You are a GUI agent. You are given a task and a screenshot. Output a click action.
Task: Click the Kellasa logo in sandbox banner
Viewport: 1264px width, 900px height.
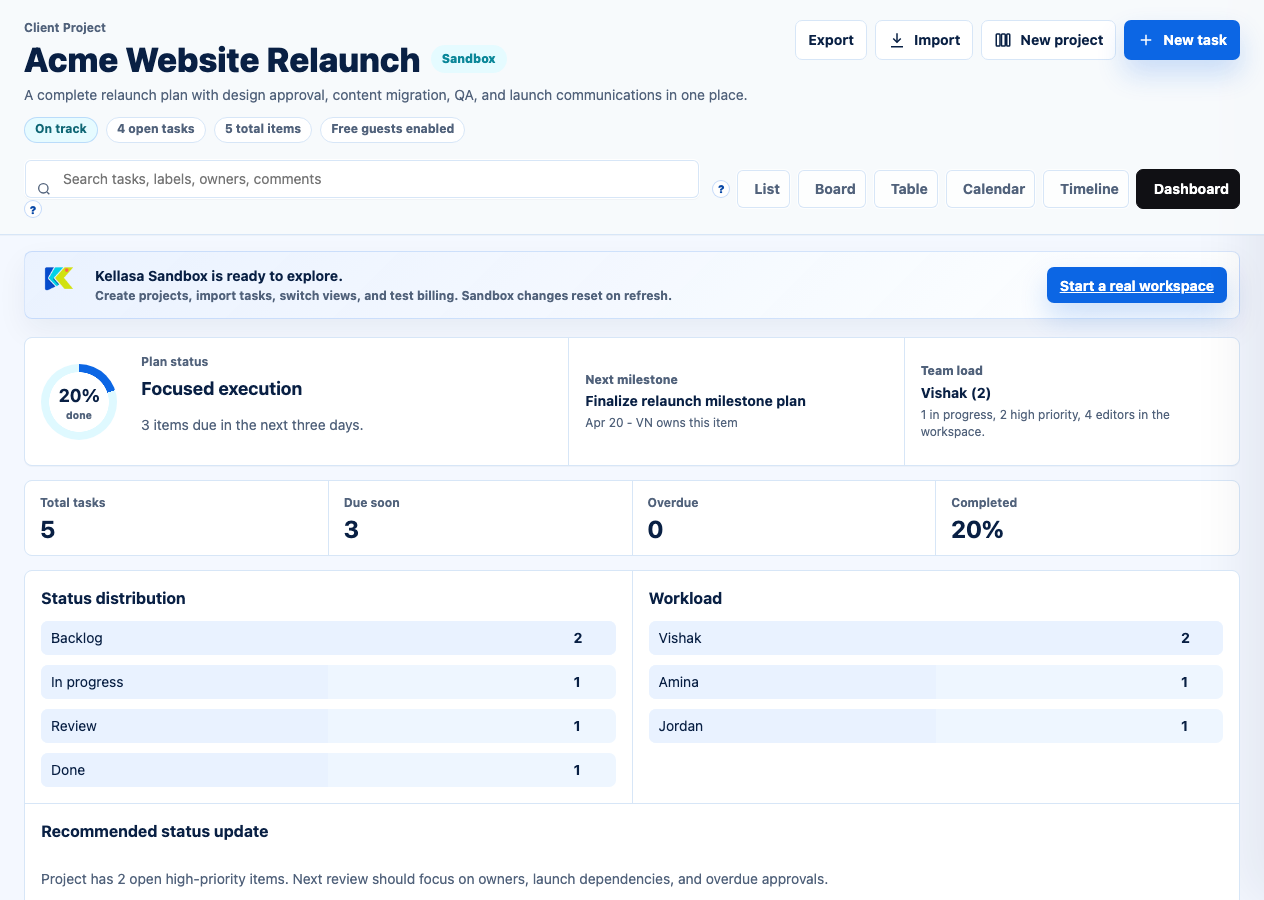(x=59, y=279)
